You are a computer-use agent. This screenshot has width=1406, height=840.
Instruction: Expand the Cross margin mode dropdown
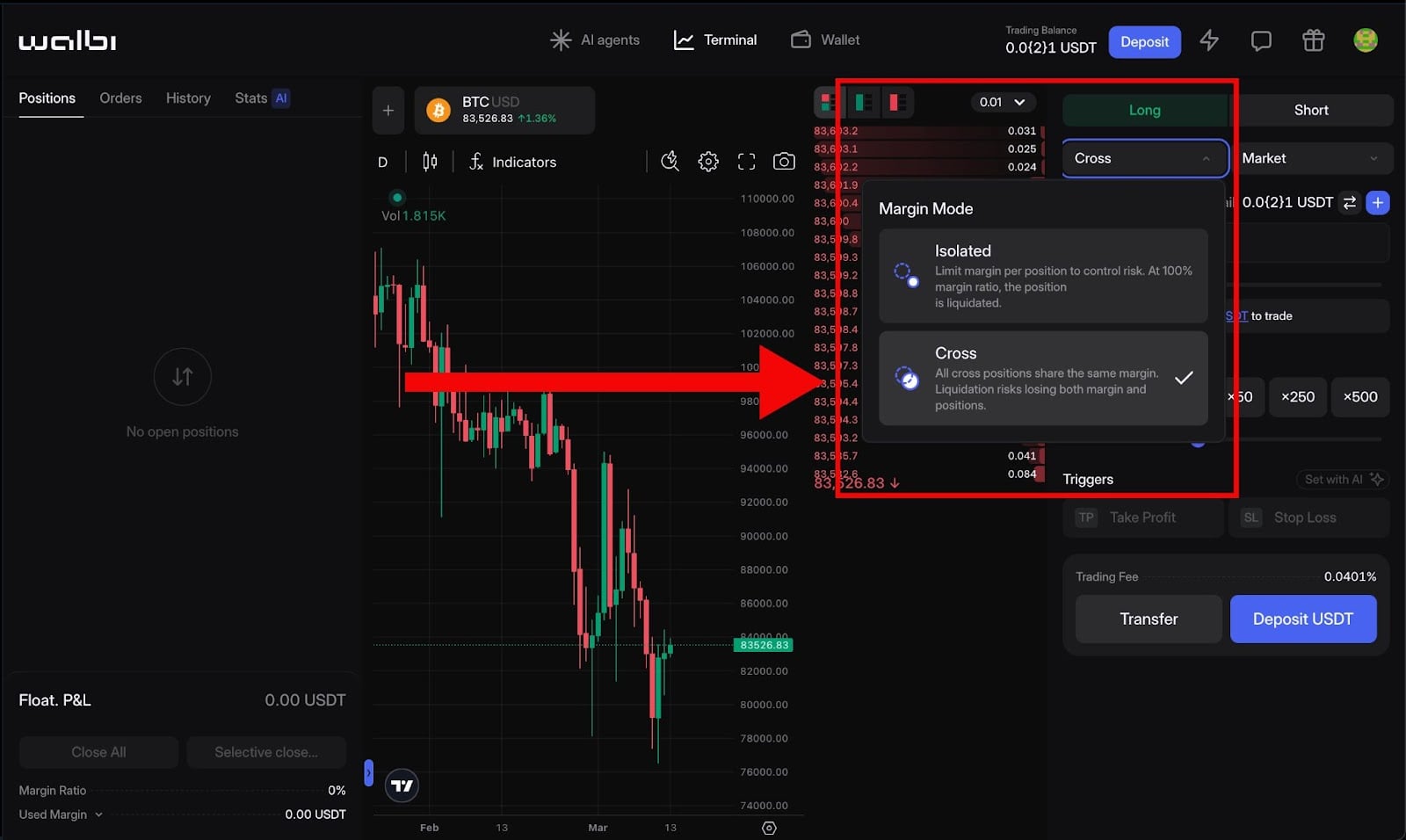click(x=1143, y=158)
